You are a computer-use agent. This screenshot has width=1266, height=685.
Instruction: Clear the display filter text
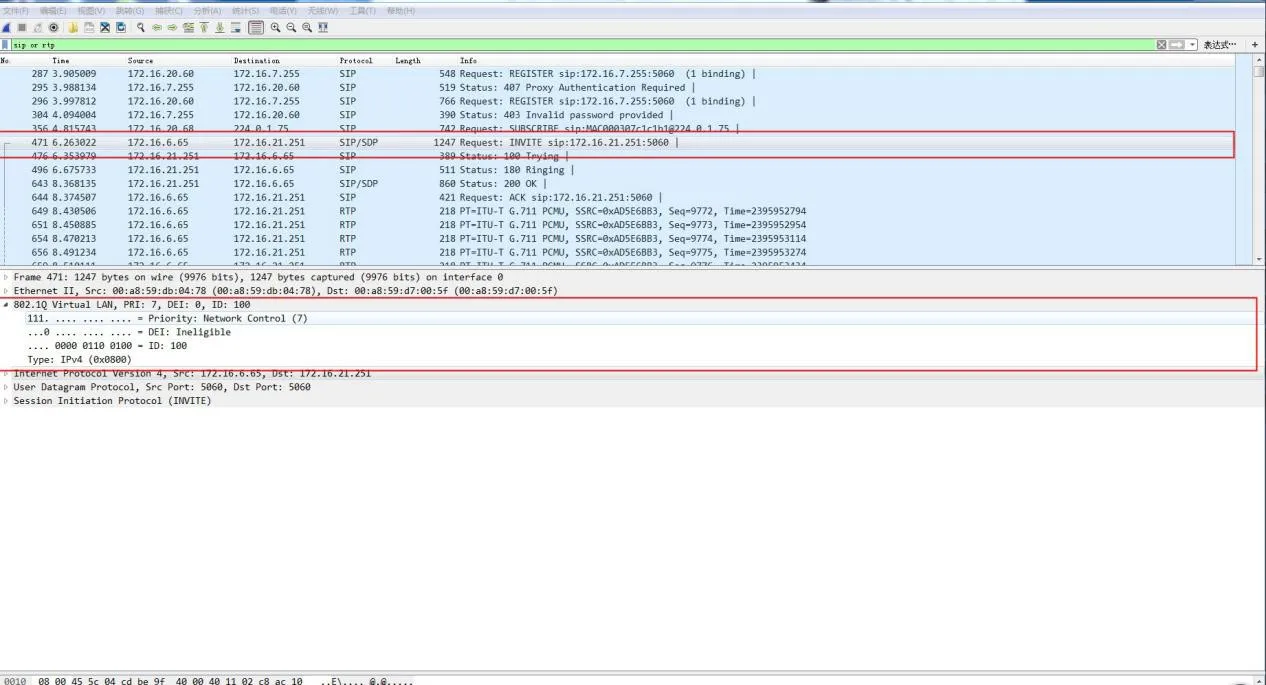click(x=1161, y=44)
